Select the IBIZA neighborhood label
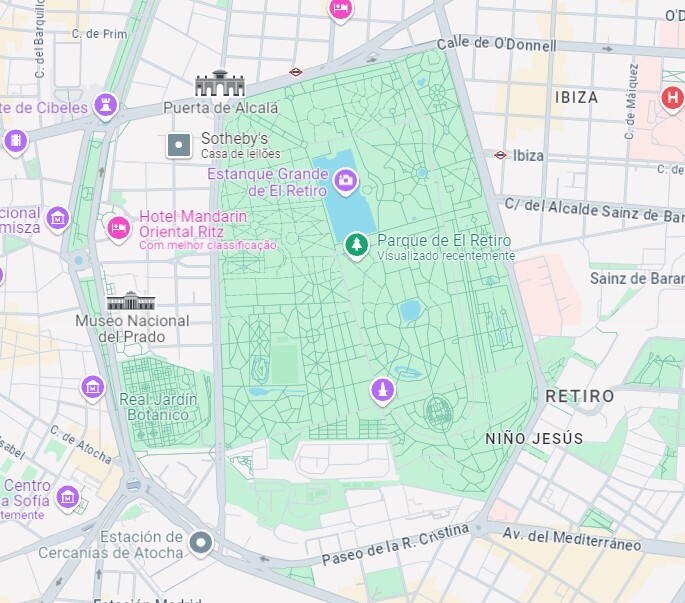The image size is (685, 603). click(577, 97)
